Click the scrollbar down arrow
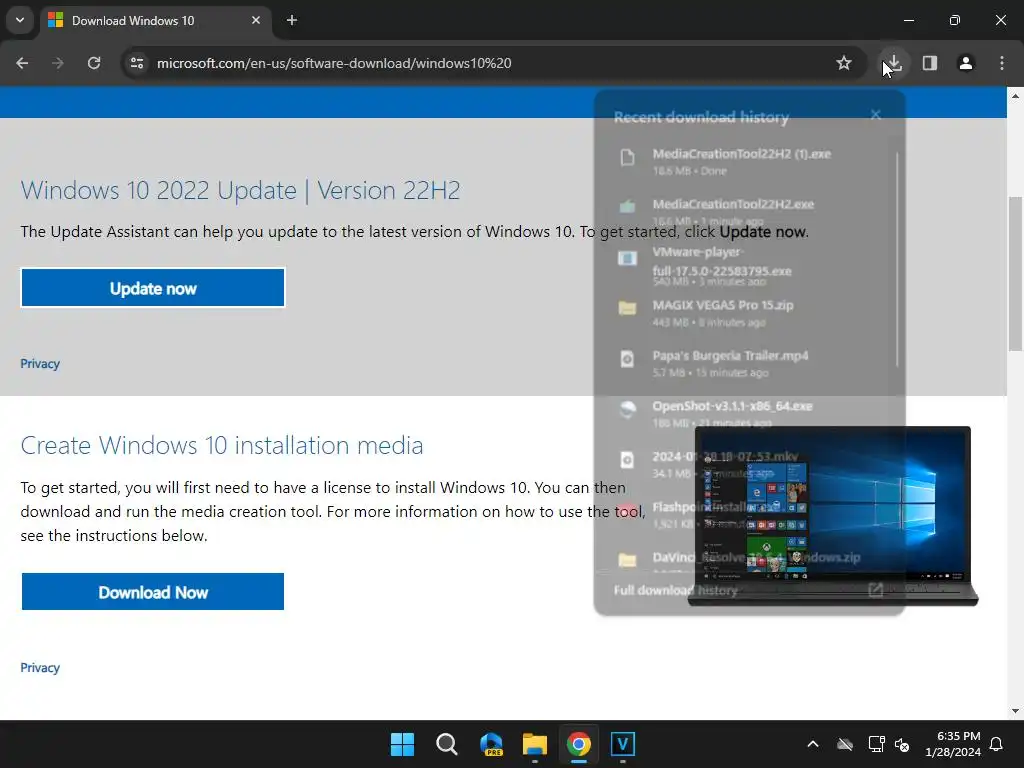This screenshot has height=768, width=1024. pos(1015,711)
